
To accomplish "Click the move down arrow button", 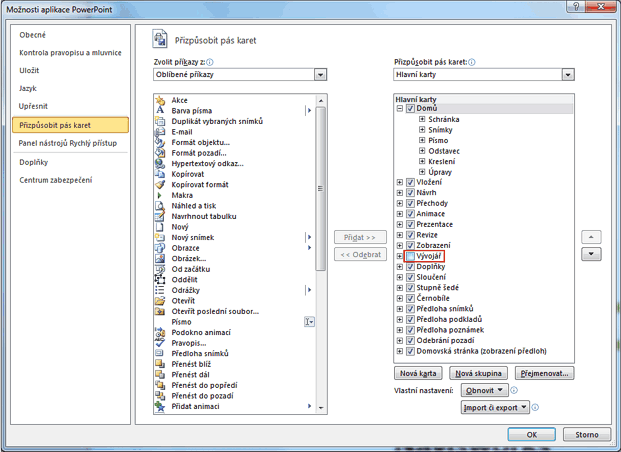I will [592, 254].
